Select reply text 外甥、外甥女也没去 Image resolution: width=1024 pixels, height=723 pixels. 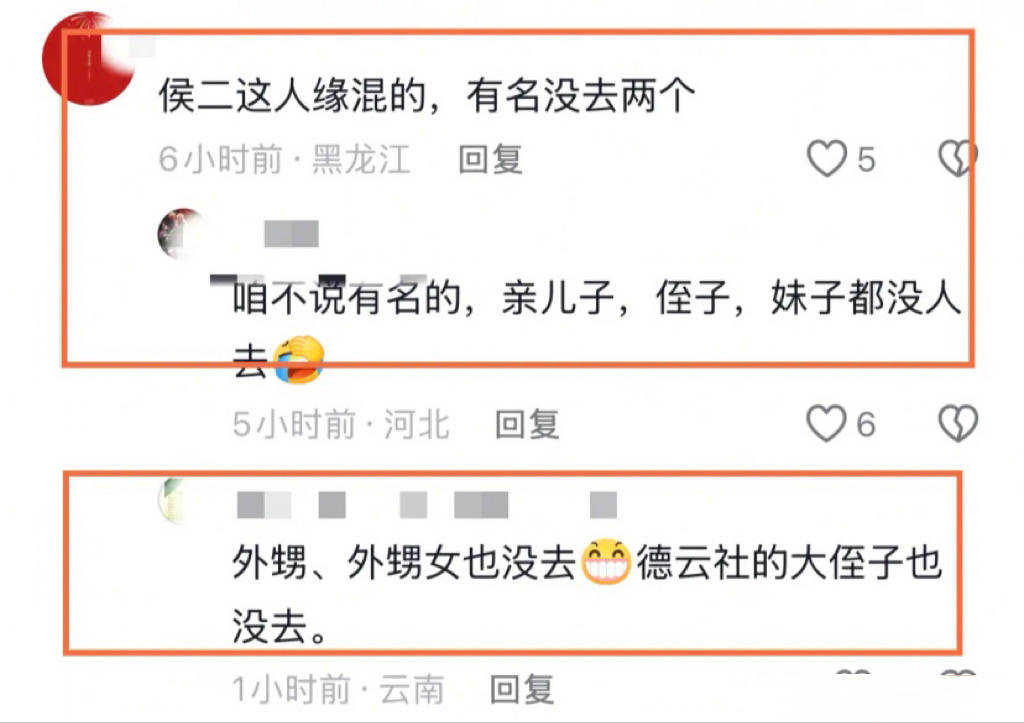click(x=404, y=562)
